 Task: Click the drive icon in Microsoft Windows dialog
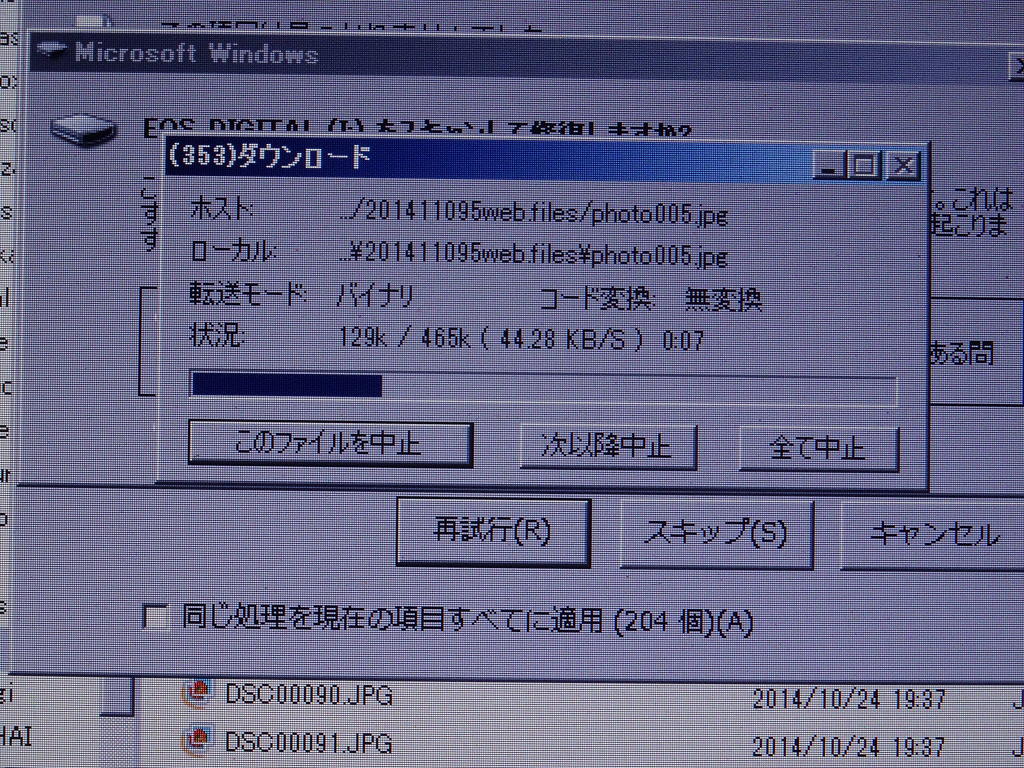point(83,129)
